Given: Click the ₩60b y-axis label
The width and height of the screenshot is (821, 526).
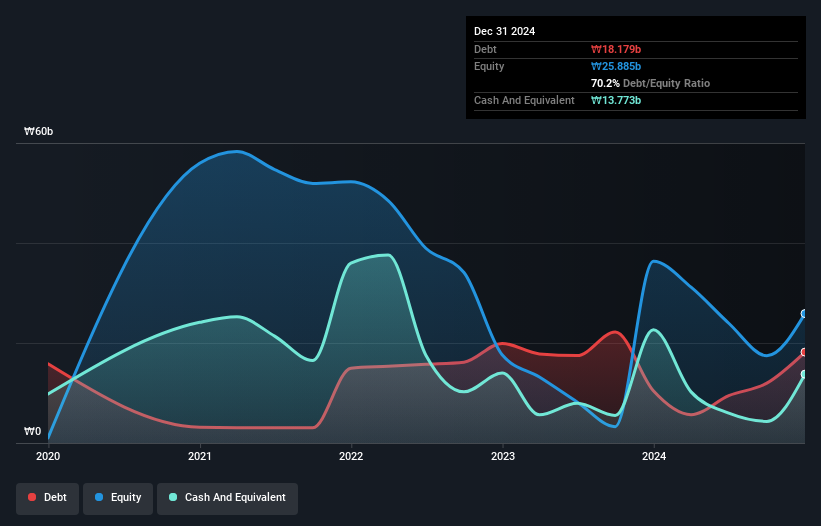Looking at the screenshot, I should click(x=38, y=131).
